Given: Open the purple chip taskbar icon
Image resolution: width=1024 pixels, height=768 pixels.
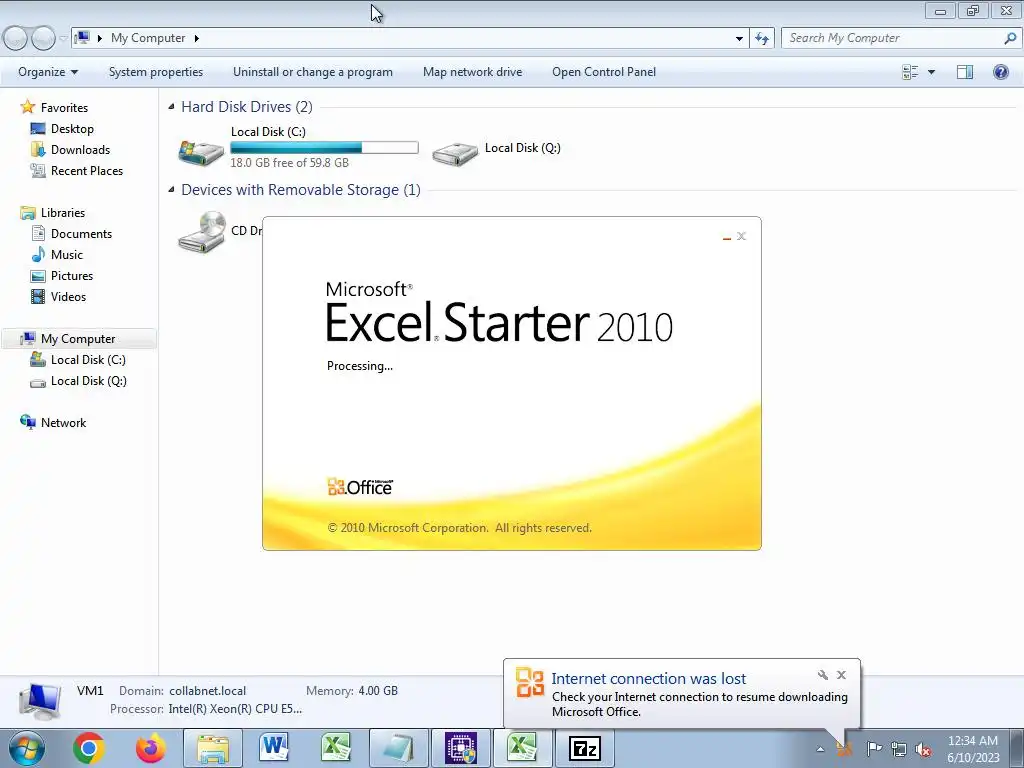Looking at the screenshot, I should coord(460,748).
